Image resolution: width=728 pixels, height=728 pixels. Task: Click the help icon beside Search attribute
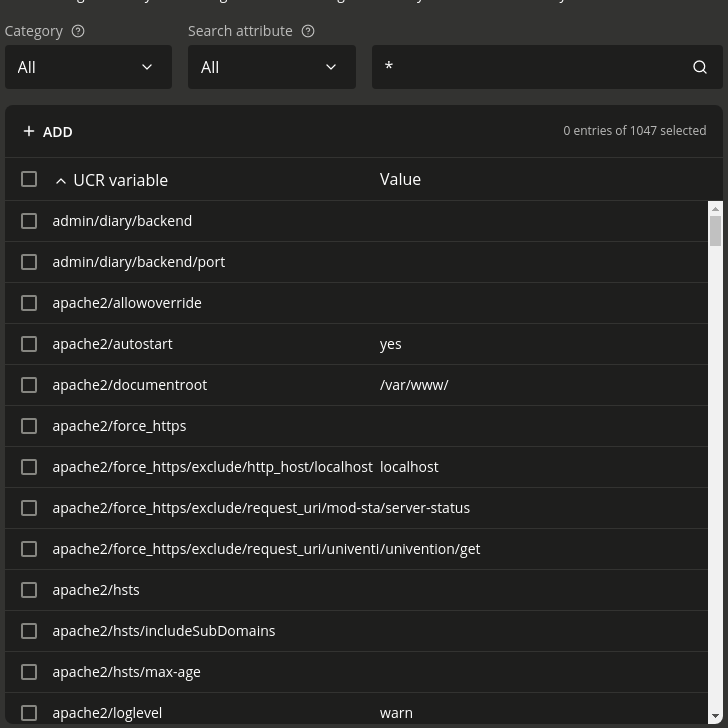308,31
